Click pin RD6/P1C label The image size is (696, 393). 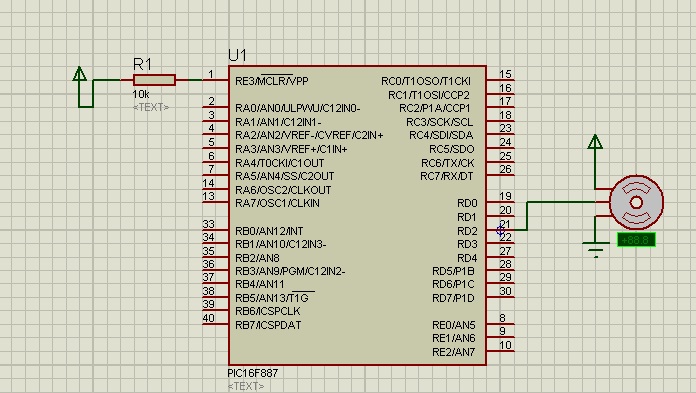click(453, 284)
